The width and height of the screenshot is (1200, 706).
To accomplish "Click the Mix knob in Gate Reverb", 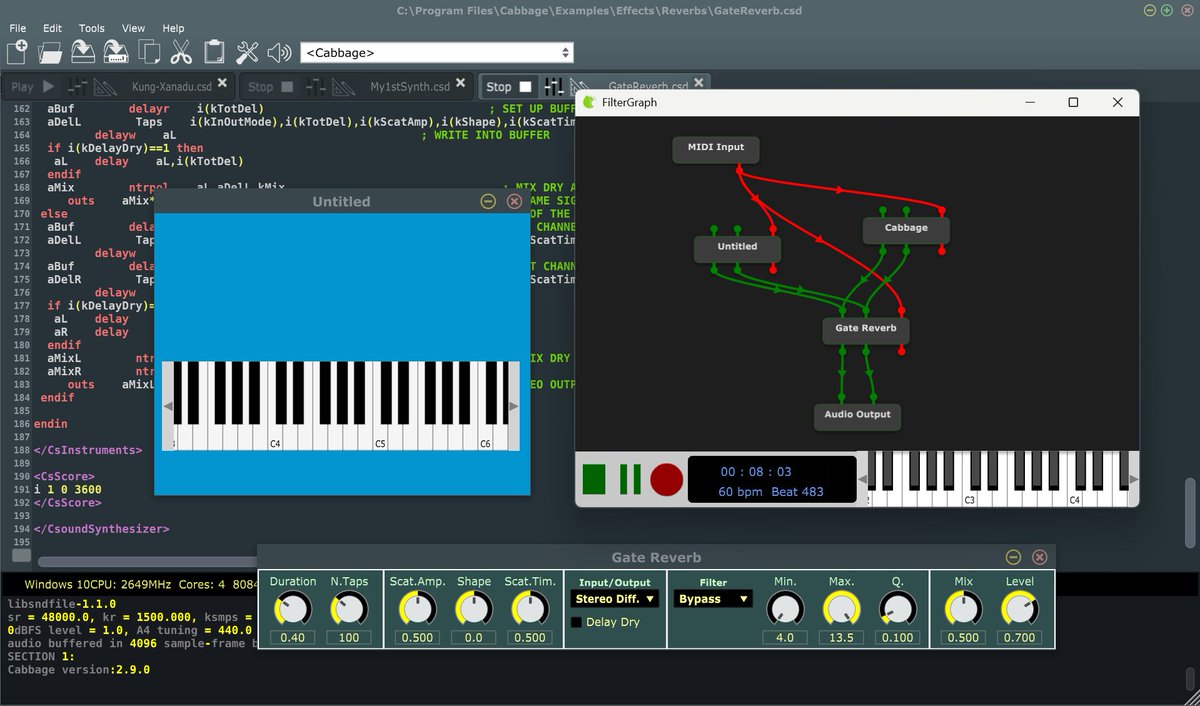I will (963, 609).
